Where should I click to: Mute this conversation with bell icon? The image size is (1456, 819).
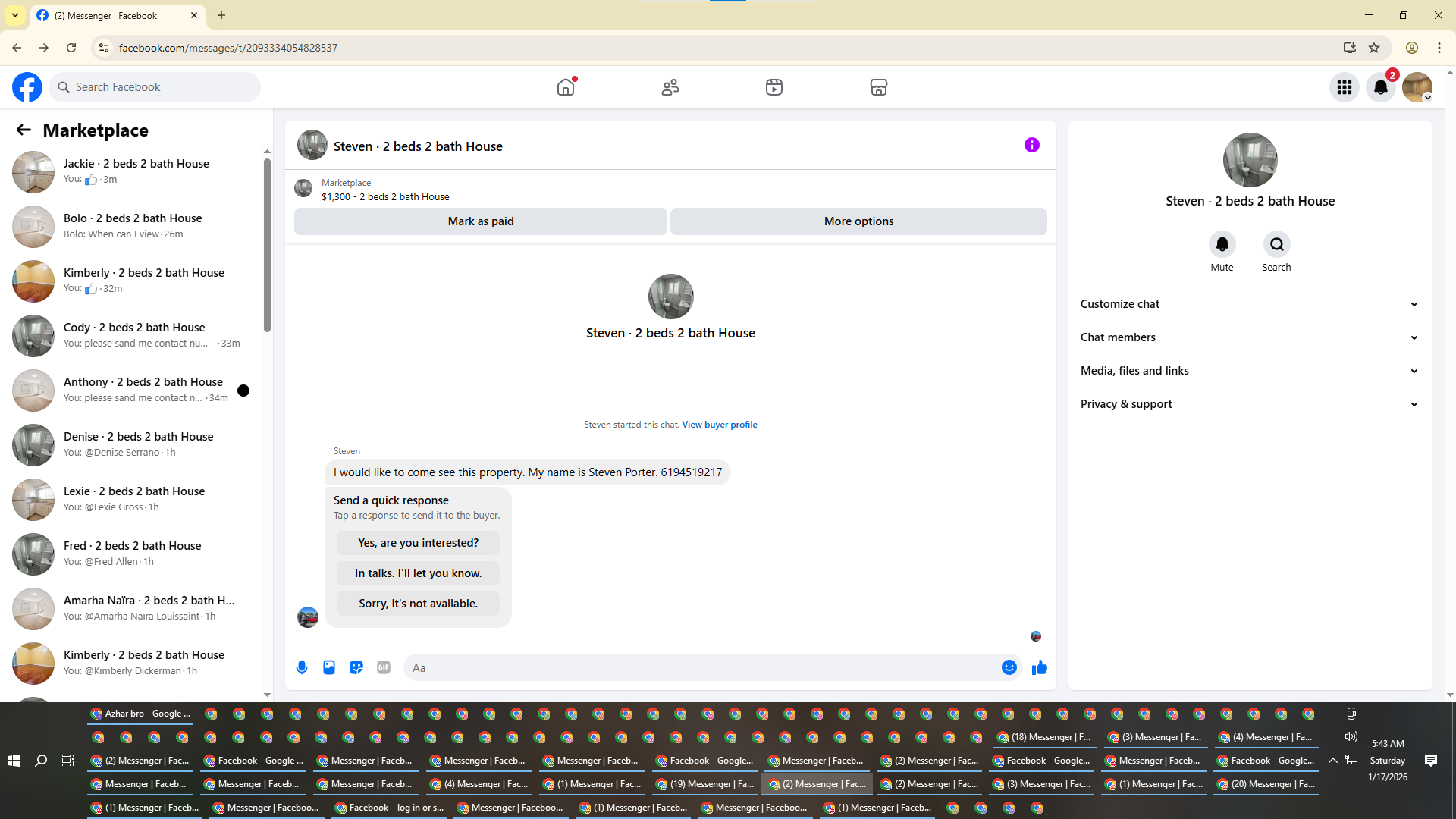1222,244
